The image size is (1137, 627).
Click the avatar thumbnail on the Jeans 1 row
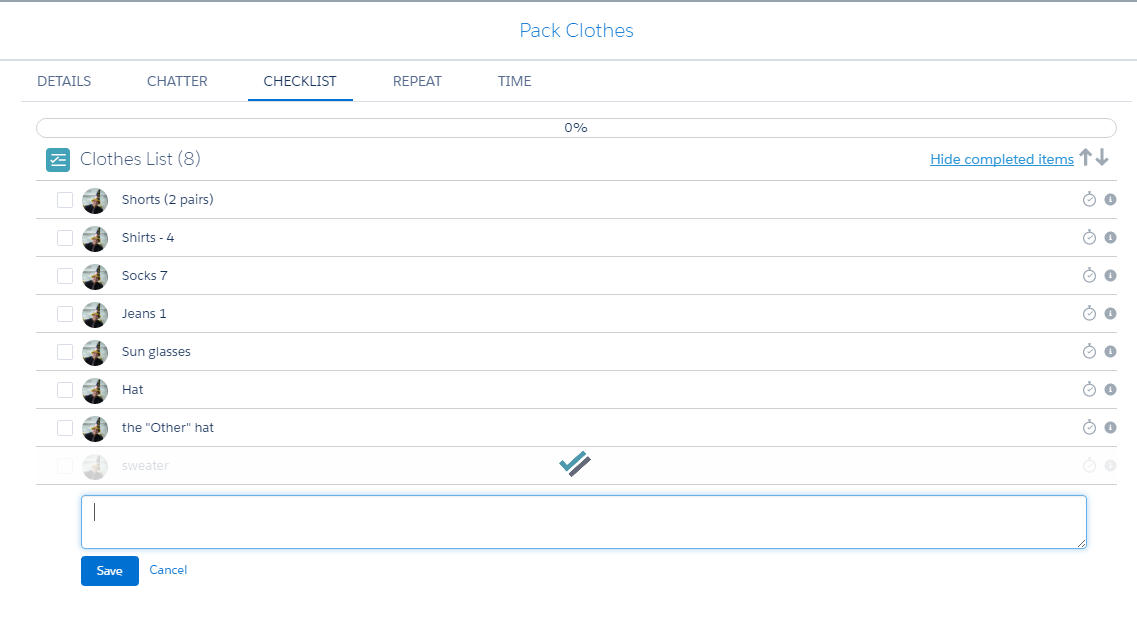pos(95,313)
